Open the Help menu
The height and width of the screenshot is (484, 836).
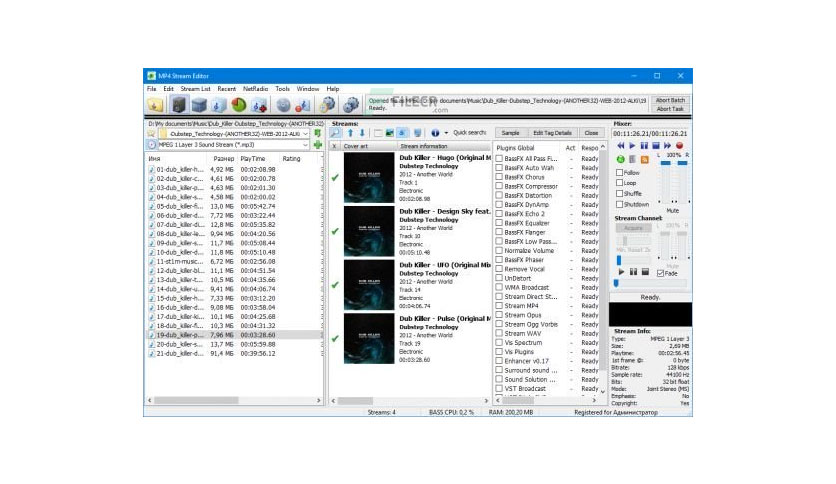pos(333,88)
